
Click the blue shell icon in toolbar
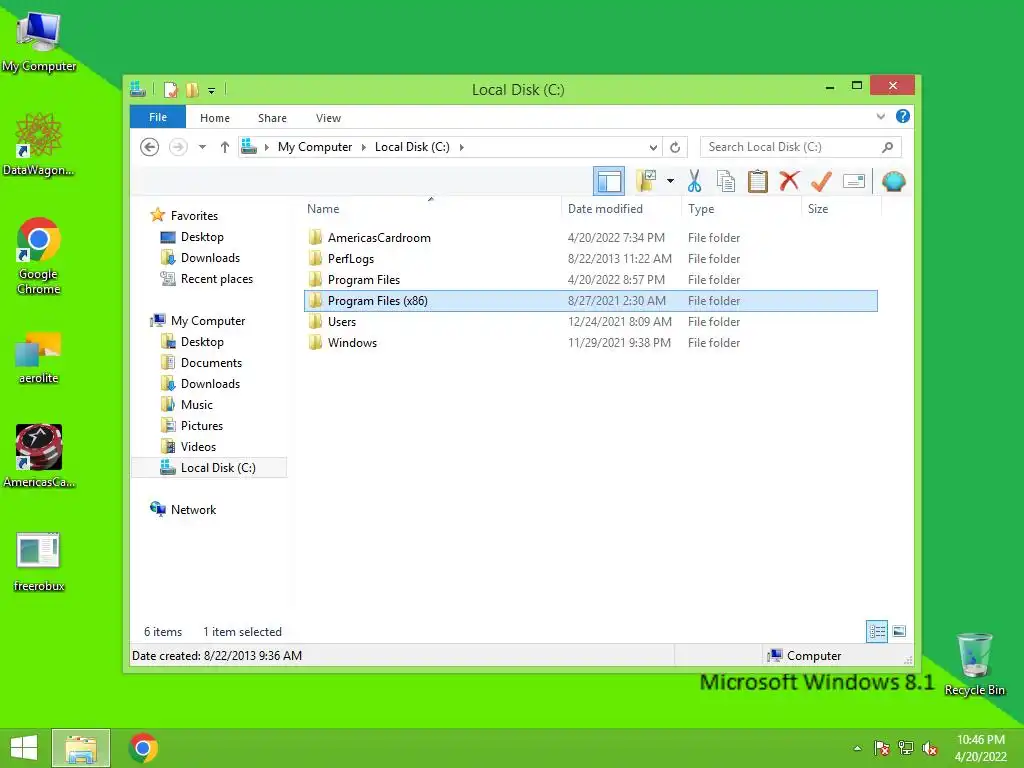pyautogui.click(x=893, y=181)
